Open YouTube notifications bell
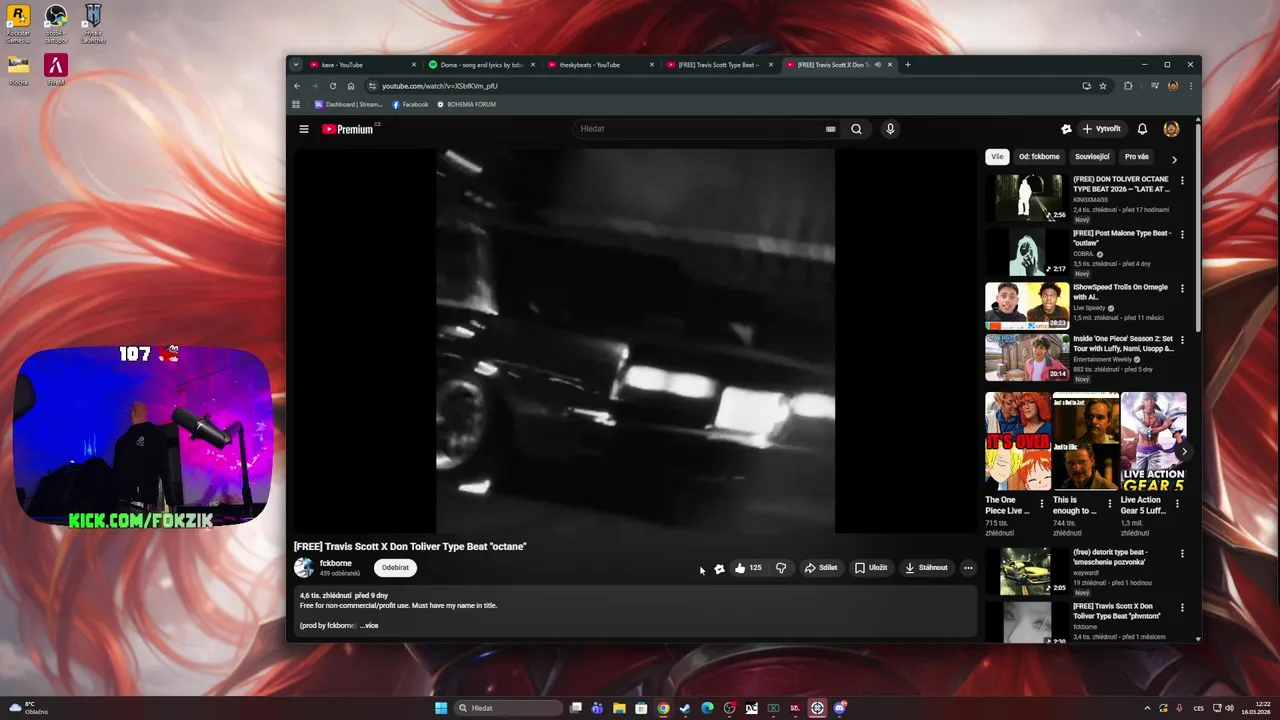1280x720 pixels. (x=1142, y=129)
